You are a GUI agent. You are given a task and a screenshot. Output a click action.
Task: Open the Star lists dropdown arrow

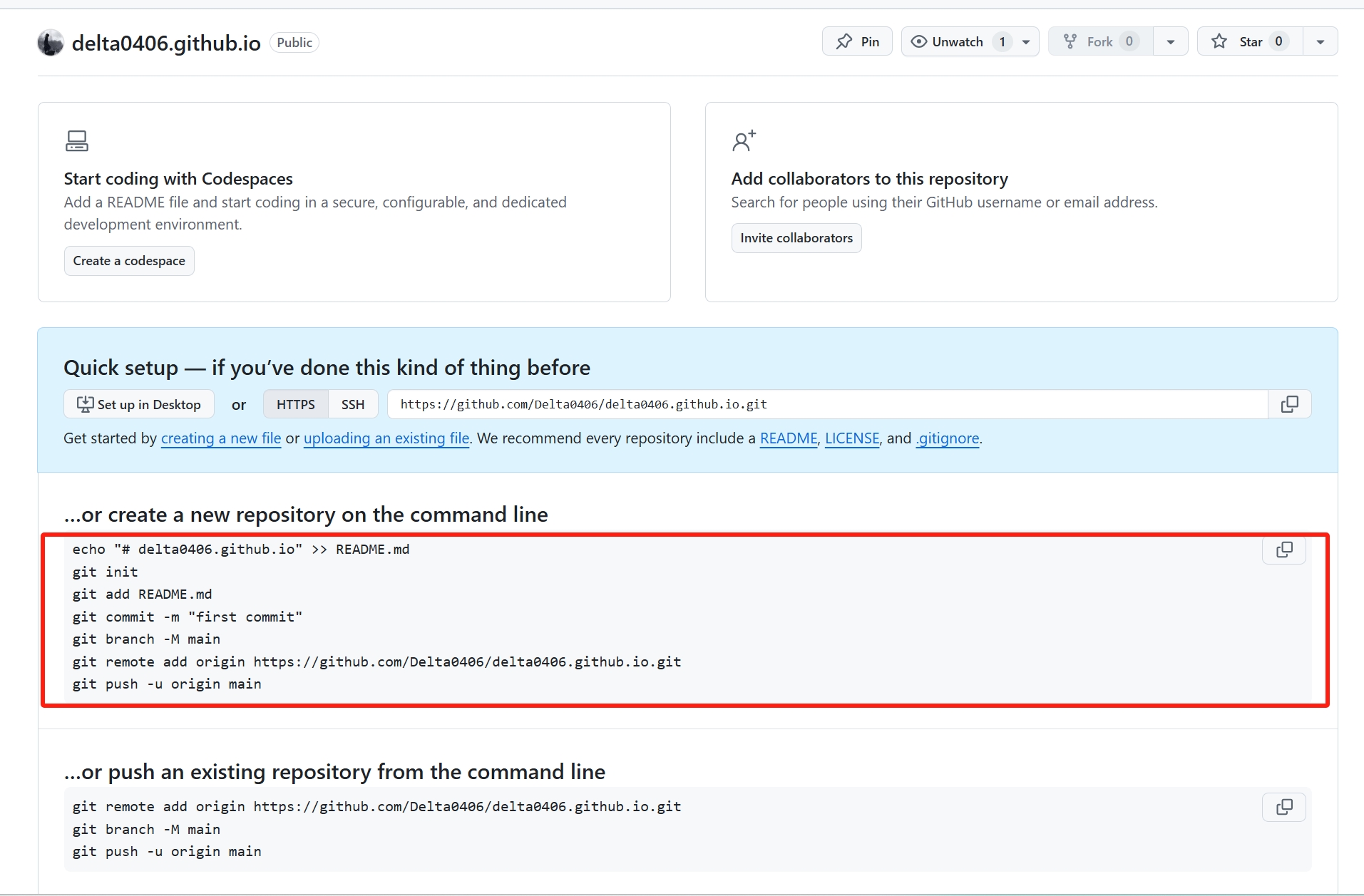[1321, 41]
